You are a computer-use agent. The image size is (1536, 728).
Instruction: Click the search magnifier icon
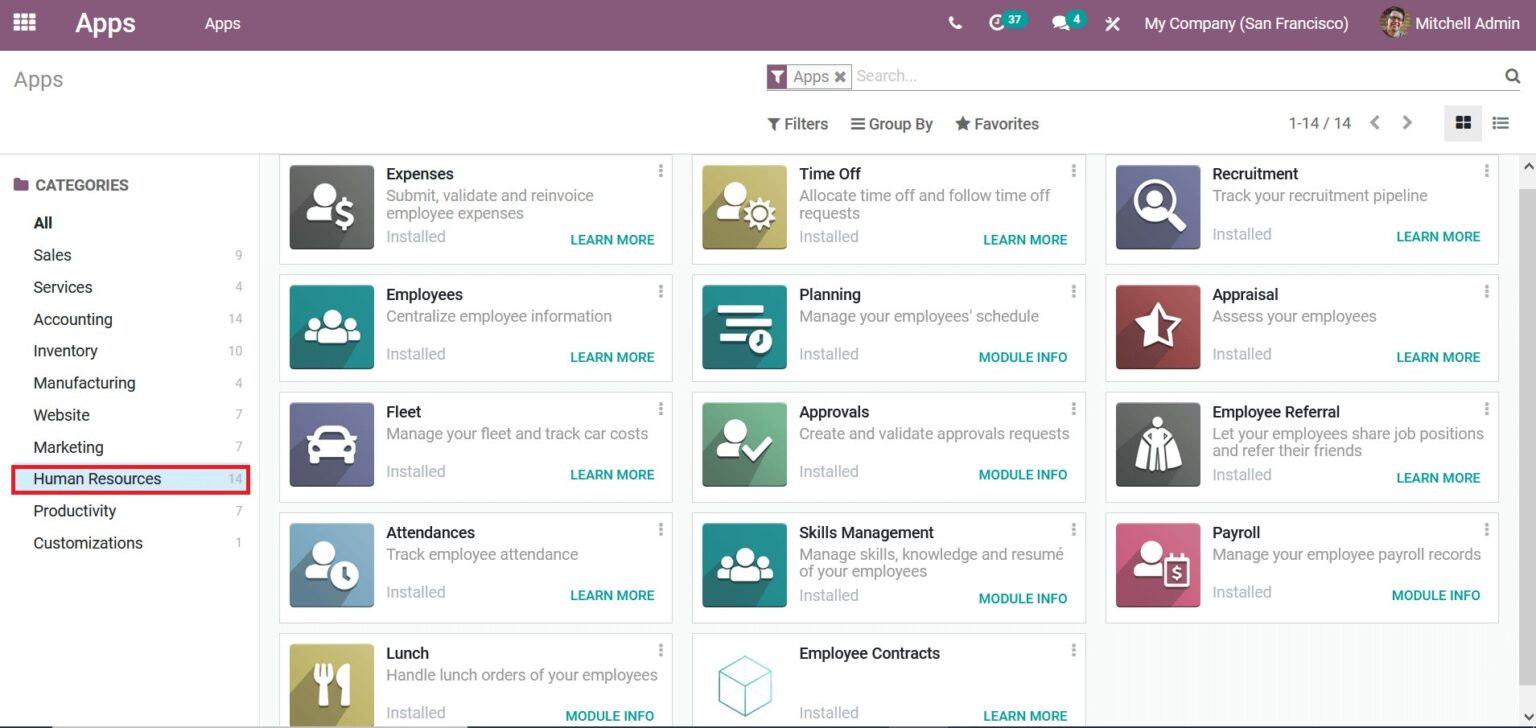[x=1512, y=76]
